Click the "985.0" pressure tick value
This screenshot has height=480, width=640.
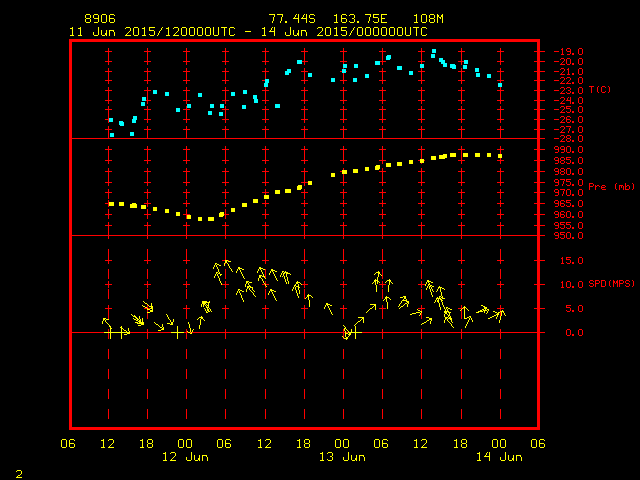(x=569, y=160)
